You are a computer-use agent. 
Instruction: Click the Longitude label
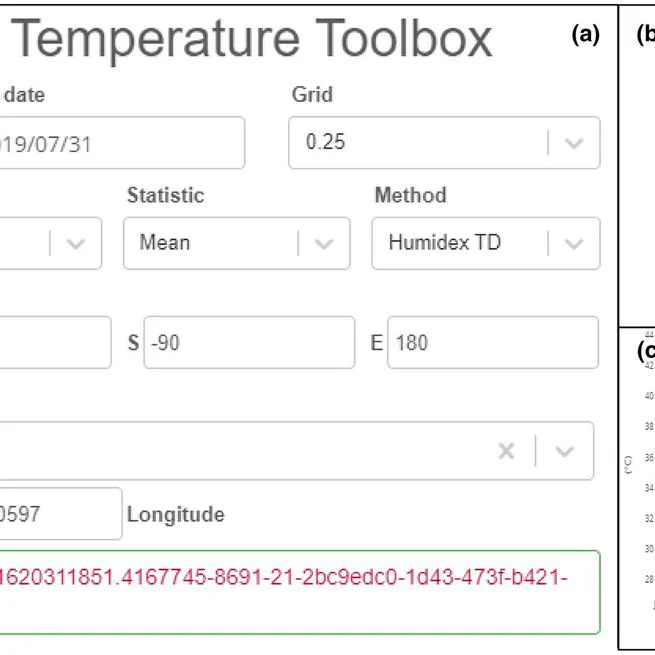coord(175,515)
